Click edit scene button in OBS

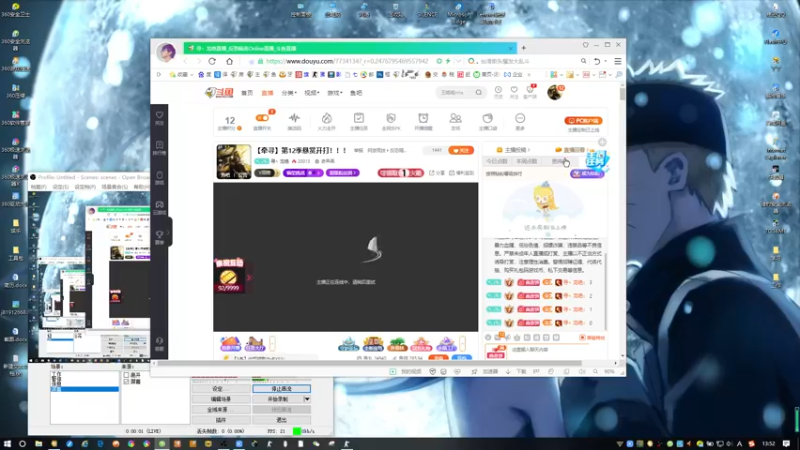click(x=221, y=399)
